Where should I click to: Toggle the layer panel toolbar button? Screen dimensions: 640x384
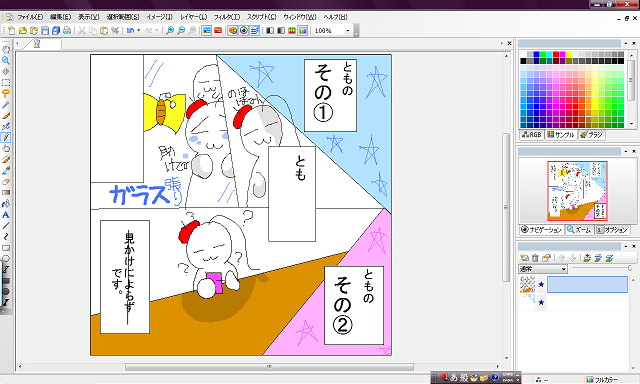coord(255,31)
